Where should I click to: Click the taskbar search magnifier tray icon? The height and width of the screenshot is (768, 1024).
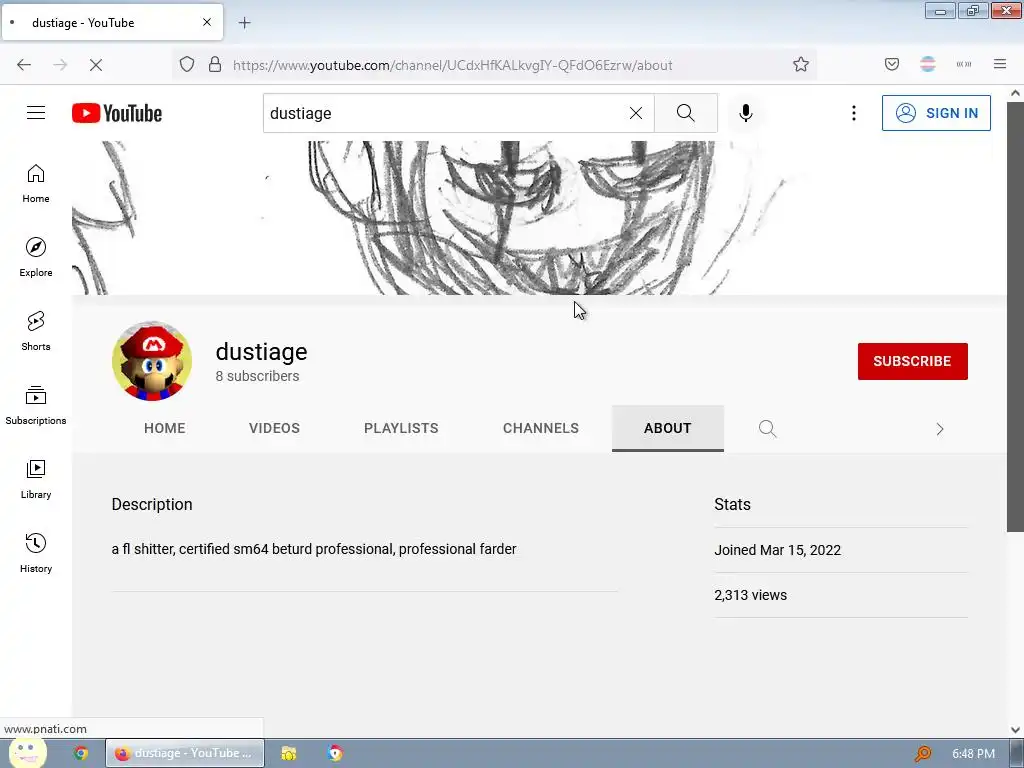click(923, 753)
